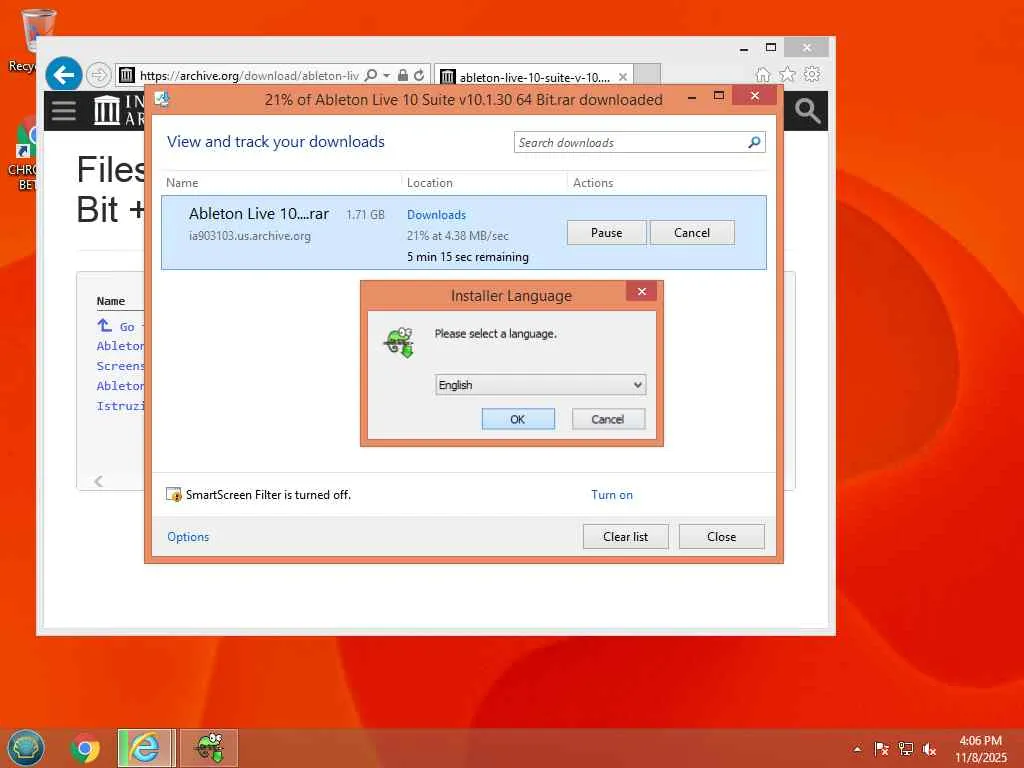Close the View Downloads window with Close button
Viewport: 1024px width, 768px height.
722,537
